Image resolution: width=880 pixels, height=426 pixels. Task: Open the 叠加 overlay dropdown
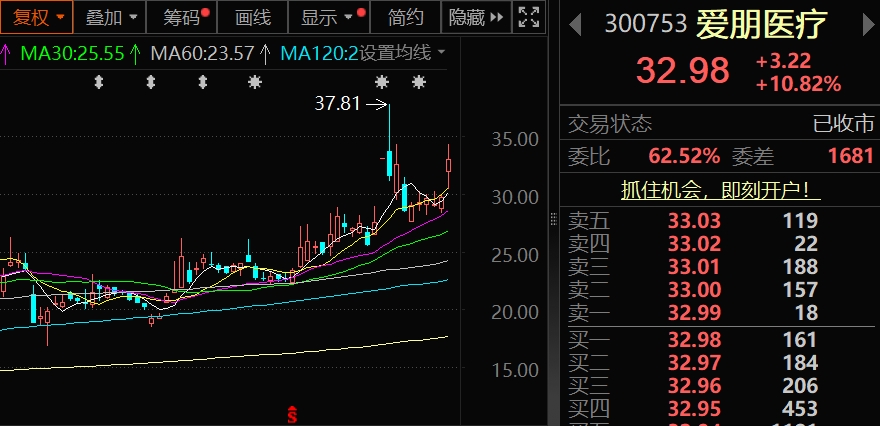[x=111, y=17]
